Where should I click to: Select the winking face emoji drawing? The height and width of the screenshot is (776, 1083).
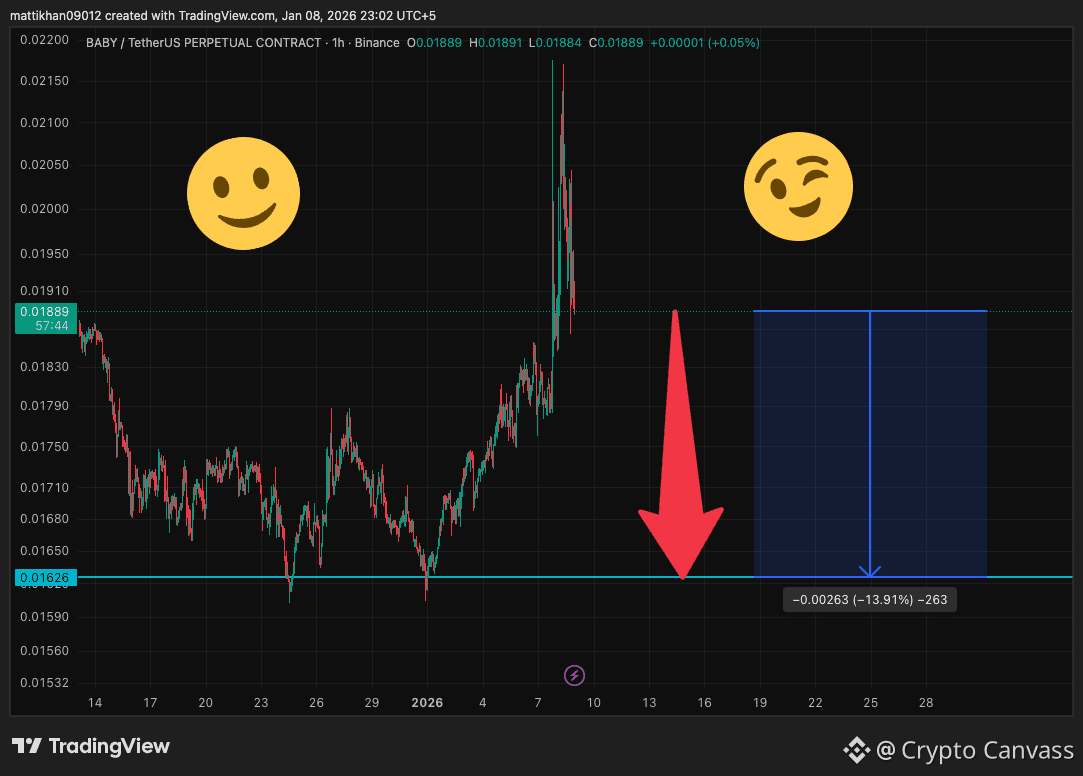click(x=798, y=186)
